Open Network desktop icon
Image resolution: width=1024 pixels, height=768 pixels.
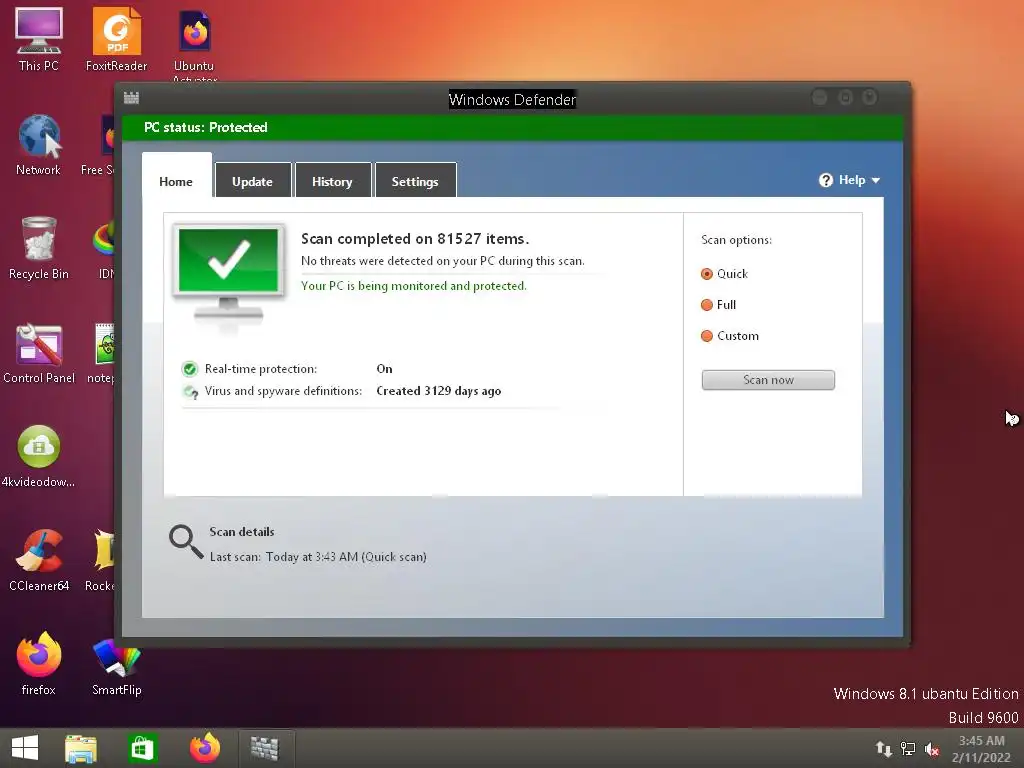point(39,145)
